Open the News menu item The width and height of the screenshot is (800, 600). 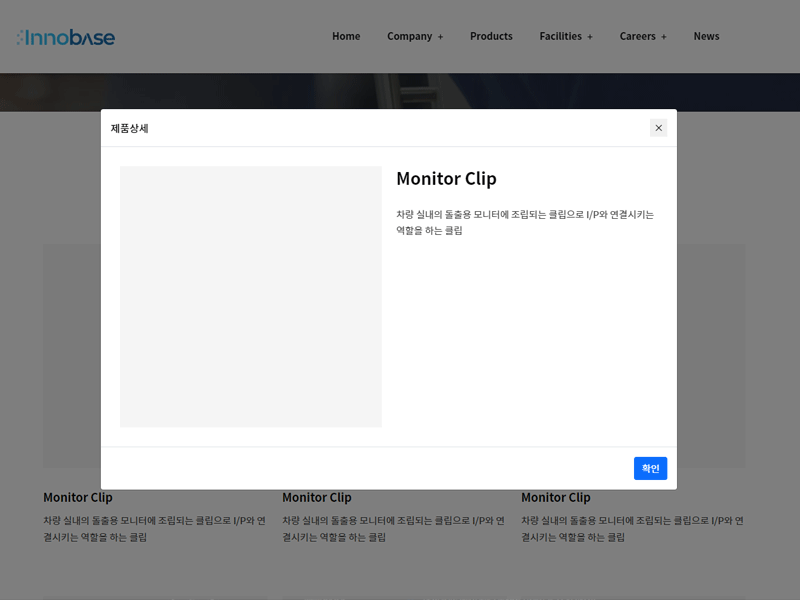coord(706,36)
